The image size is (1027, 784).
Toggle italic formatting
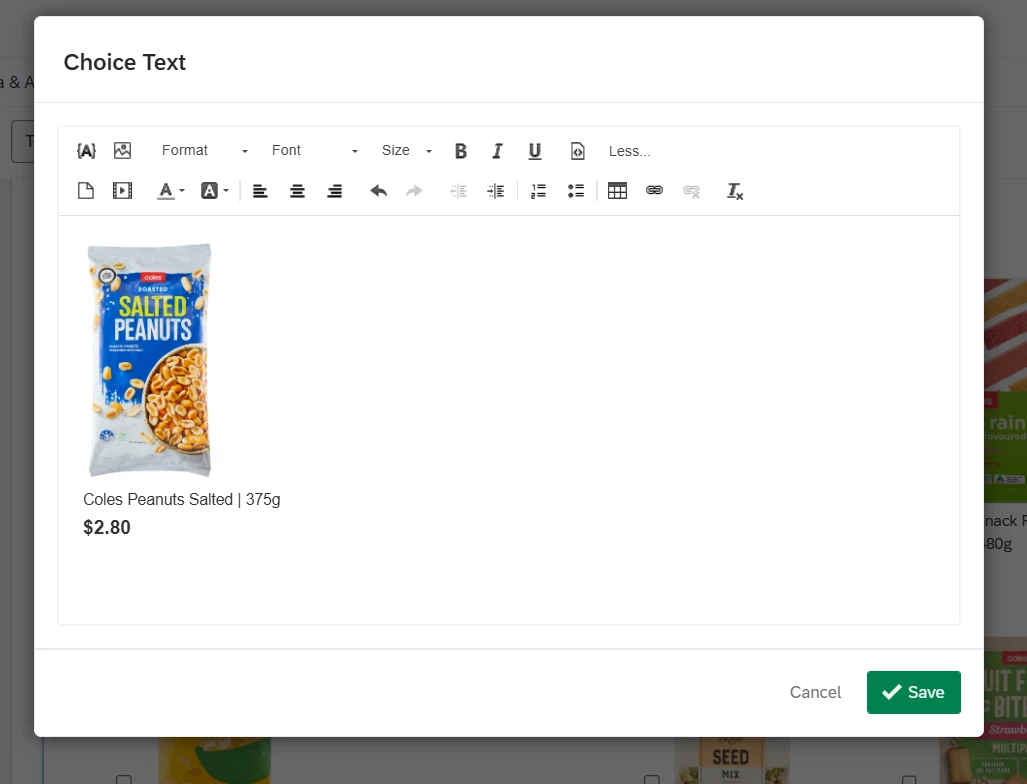click(x=497, y=151)
